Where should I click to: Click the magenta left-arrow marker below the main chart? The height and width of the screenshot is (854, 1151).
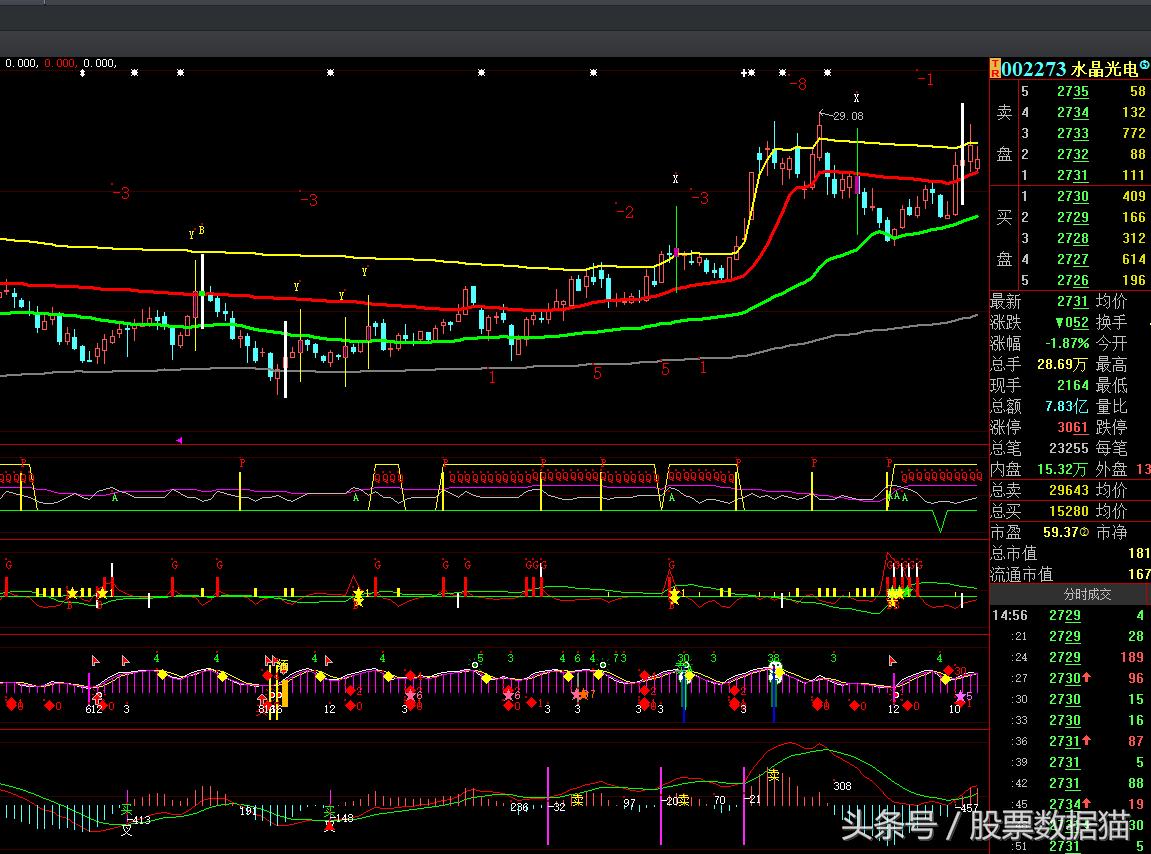(x=179, y=441)
